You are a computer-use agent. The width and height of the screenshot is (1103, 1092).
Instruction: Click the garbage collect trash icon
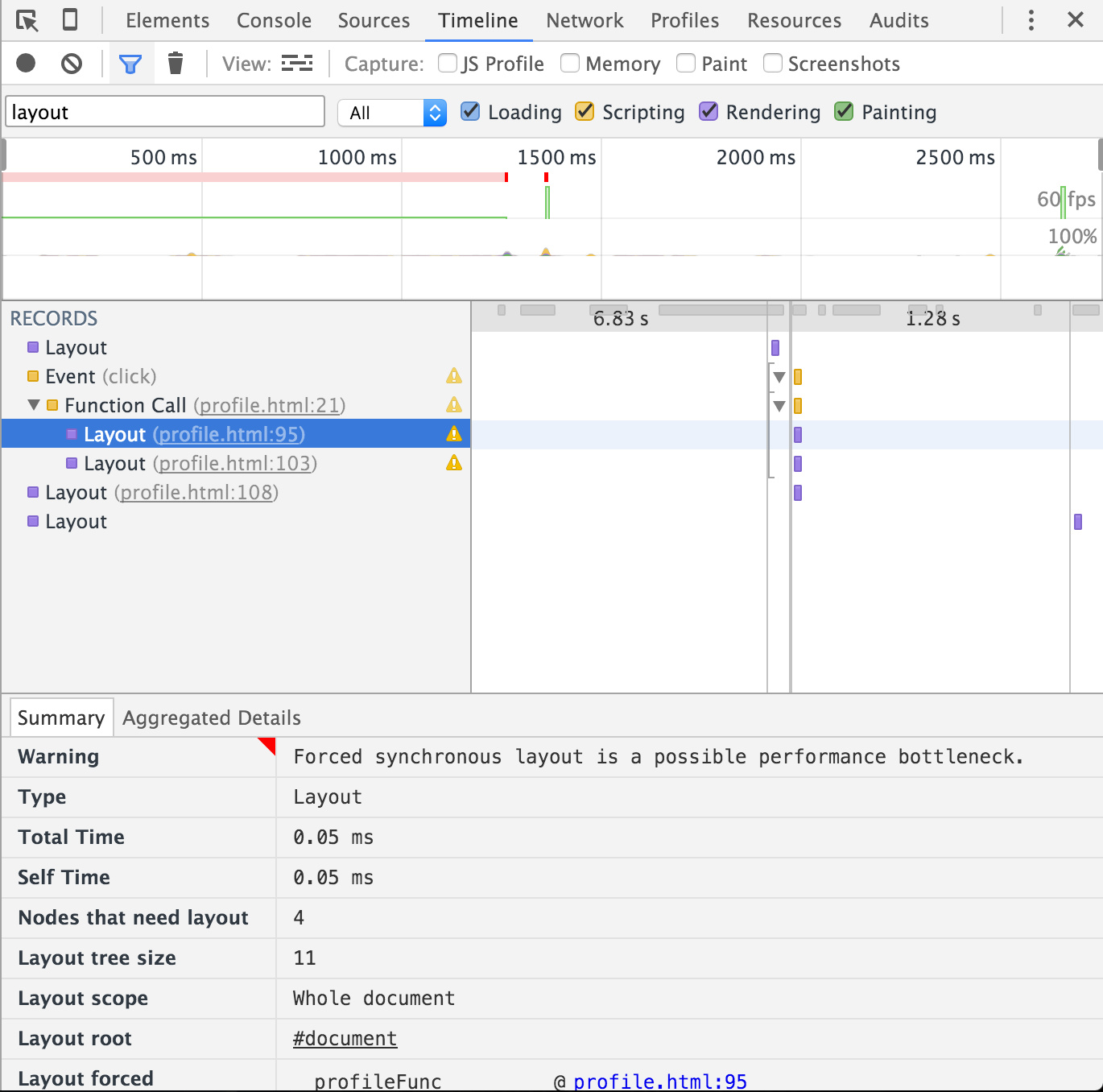point(176,63)
